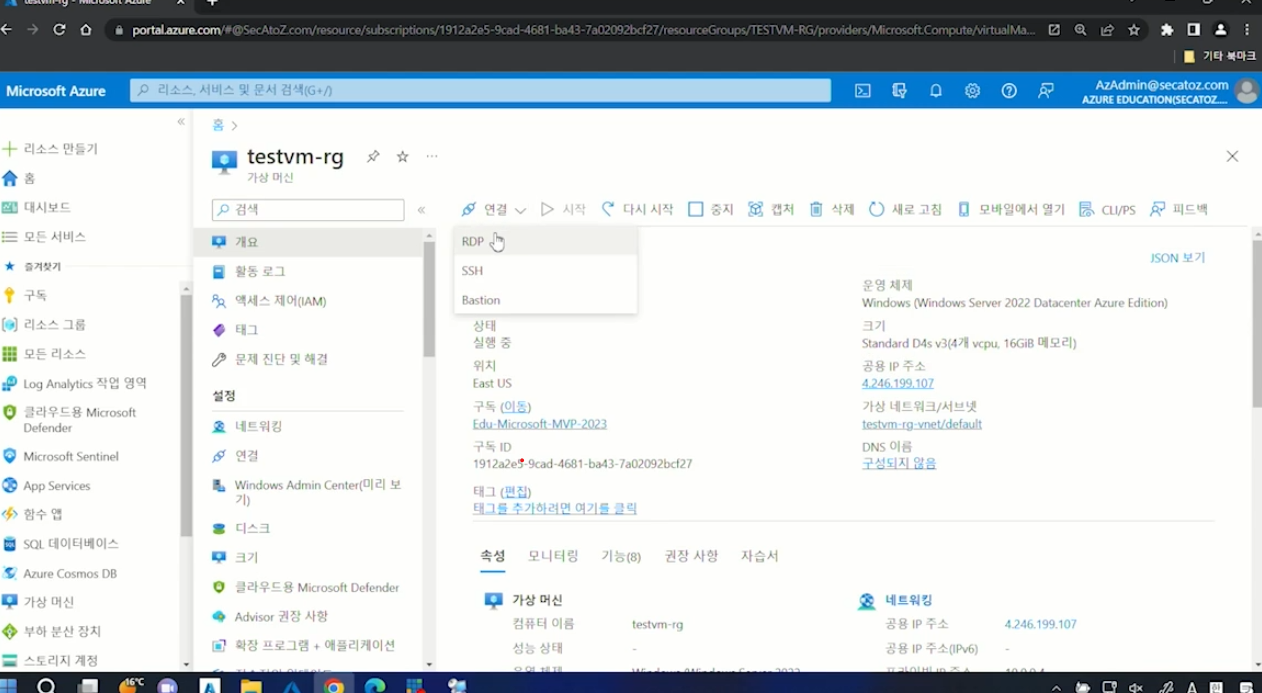Mark testvm-rg as favorite star
The image size is (1262, 693).
[403, 157]
